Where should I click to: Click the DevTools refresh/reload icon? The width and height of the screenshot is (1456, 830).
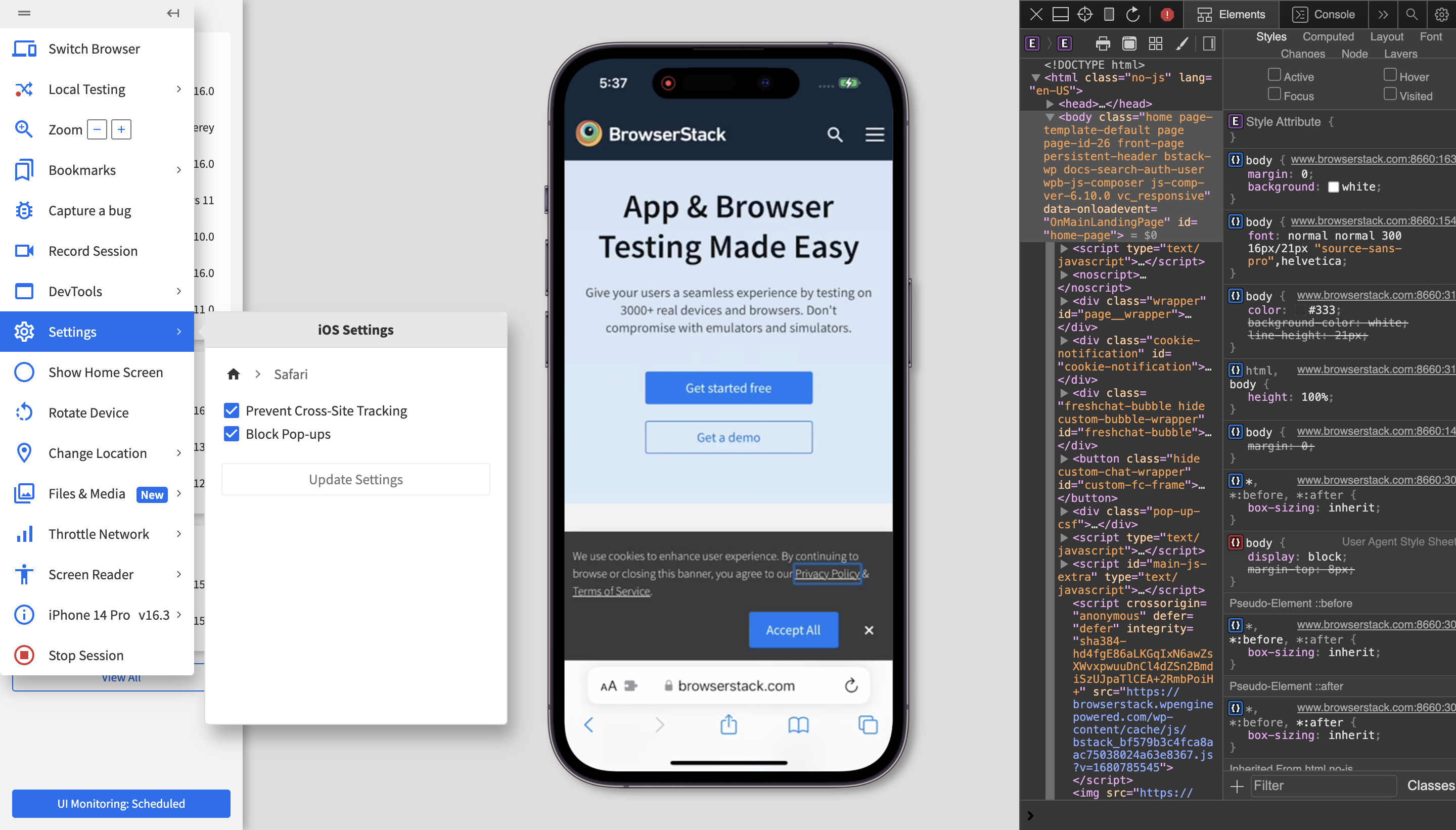[1133, 13]
